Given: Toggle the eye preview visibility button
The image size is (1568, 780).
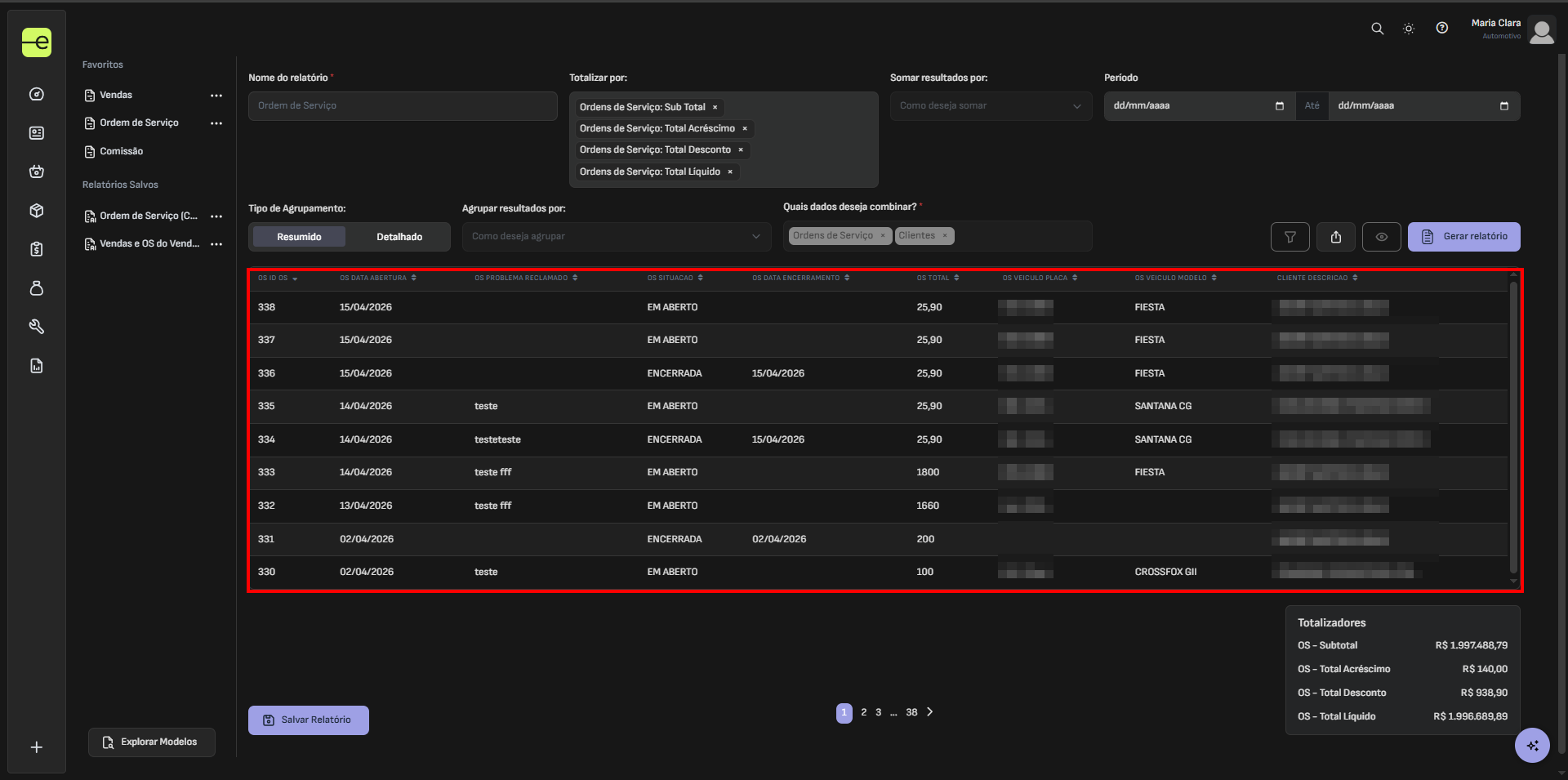Looking at the screenshot, I should click(1382, 237).
